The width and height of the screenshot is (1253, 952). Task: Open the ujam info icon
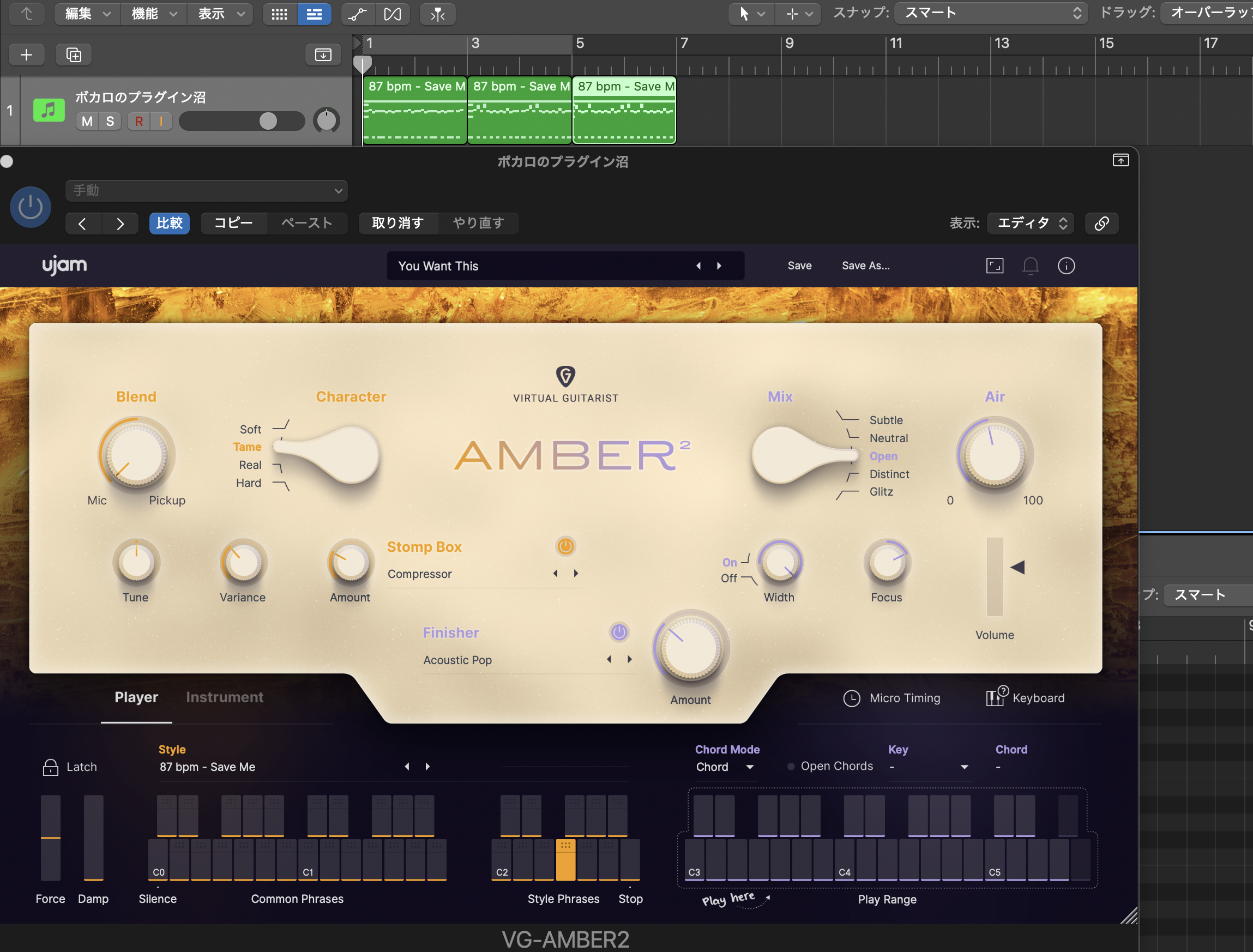pyautogui.click(x=1066, y=266)
